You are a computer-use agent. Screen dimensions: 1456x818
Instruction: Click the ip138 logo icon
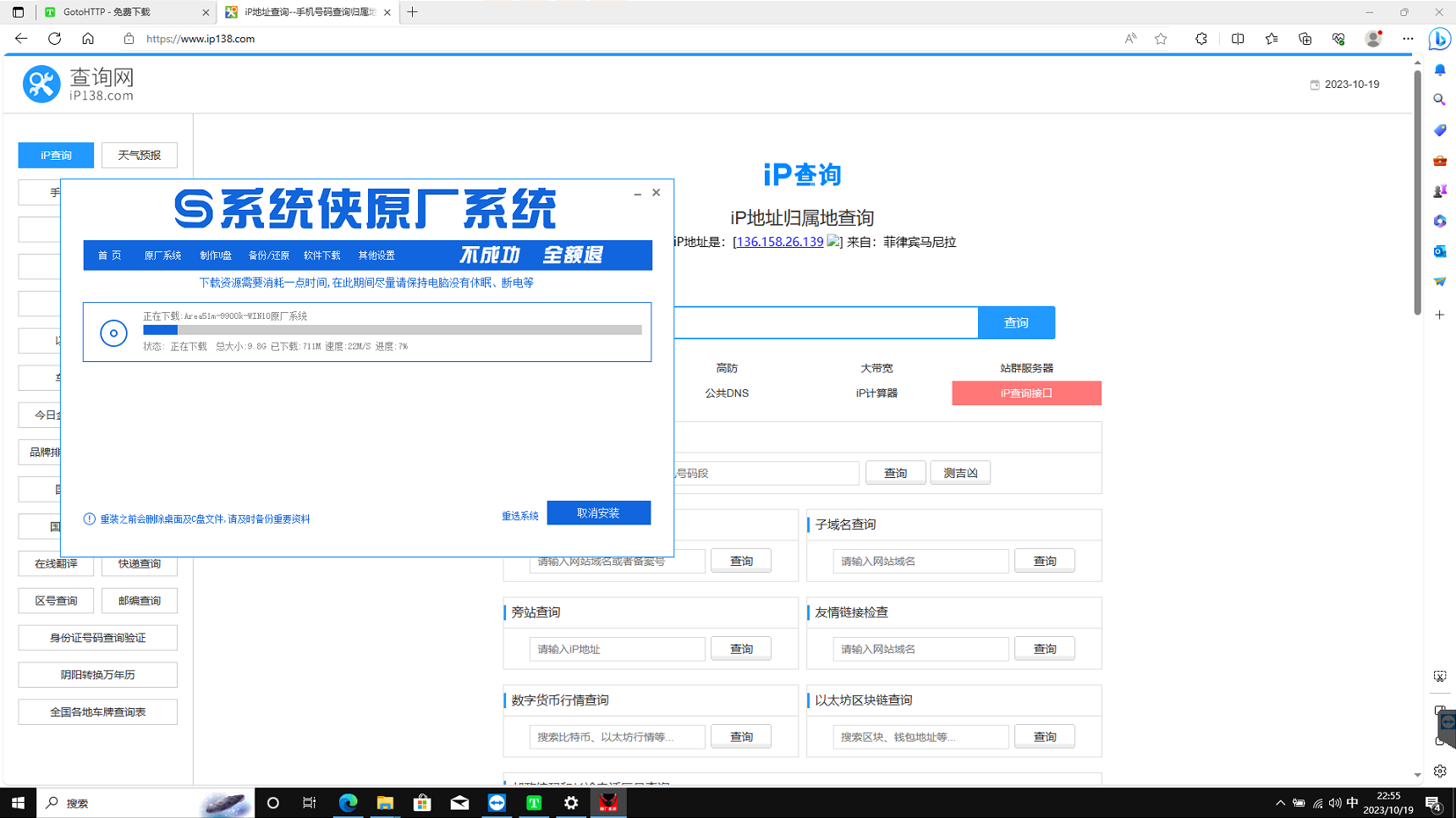[x=41, y=84]
